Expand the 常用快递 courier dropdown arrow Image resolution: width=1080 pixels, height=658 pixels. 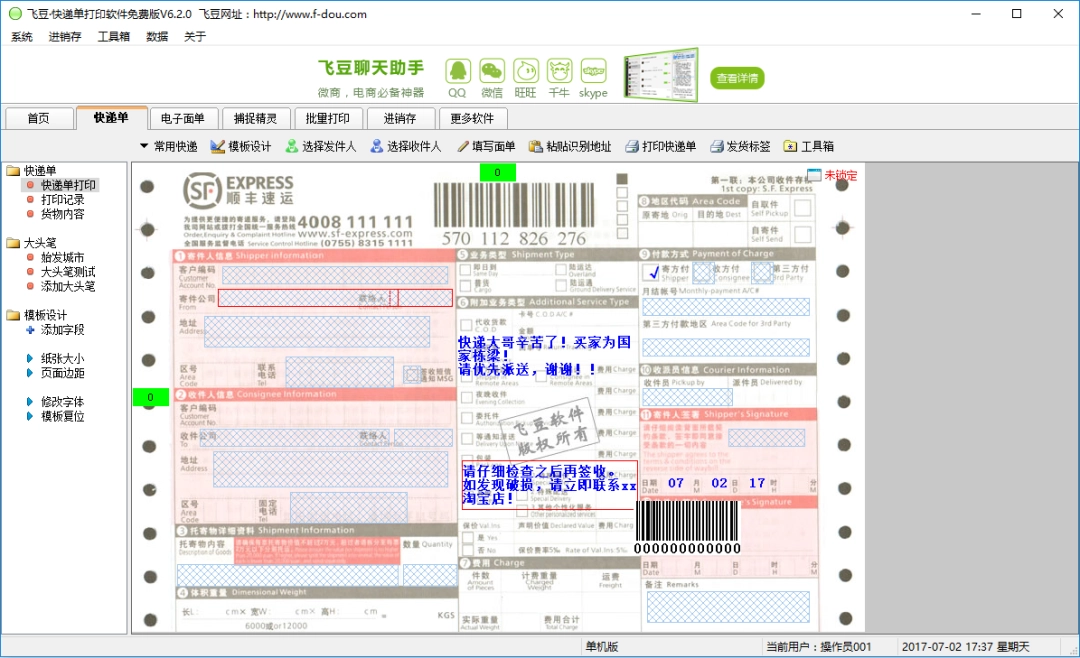coord(146,145)
